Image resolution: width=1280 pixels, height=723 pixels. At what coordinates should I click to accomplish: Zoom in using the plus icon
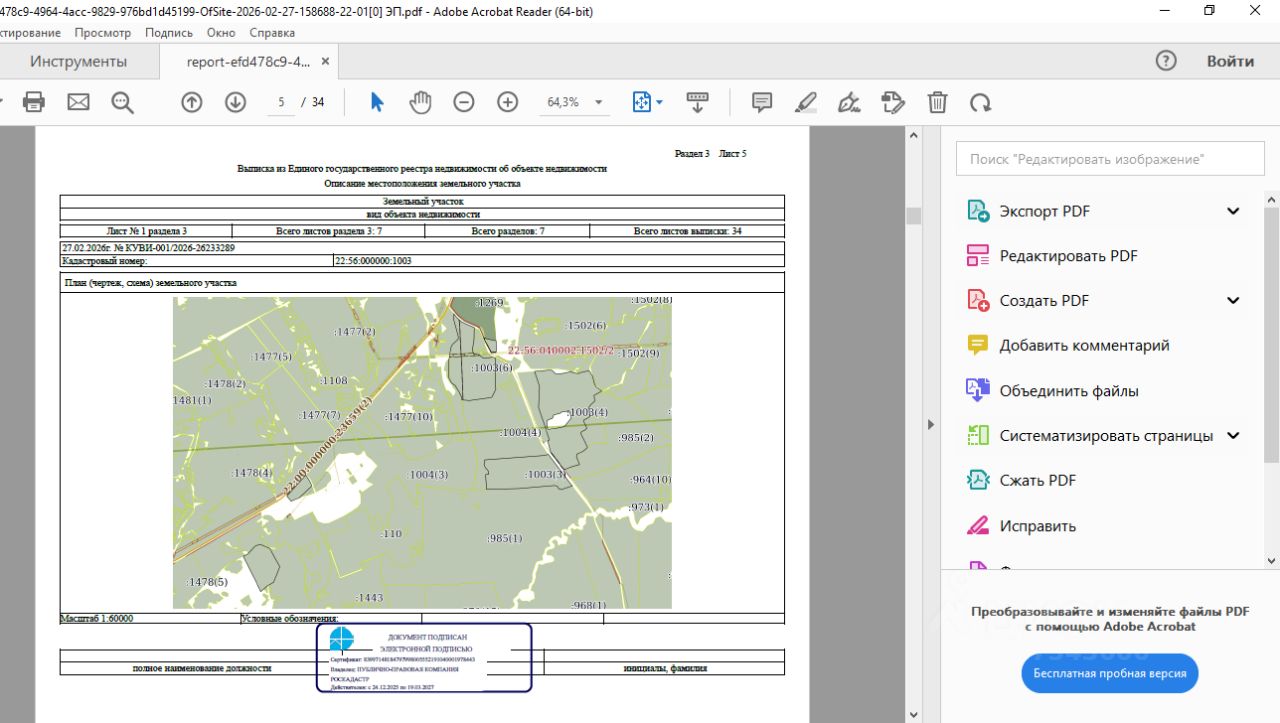(x=508, y=102)
